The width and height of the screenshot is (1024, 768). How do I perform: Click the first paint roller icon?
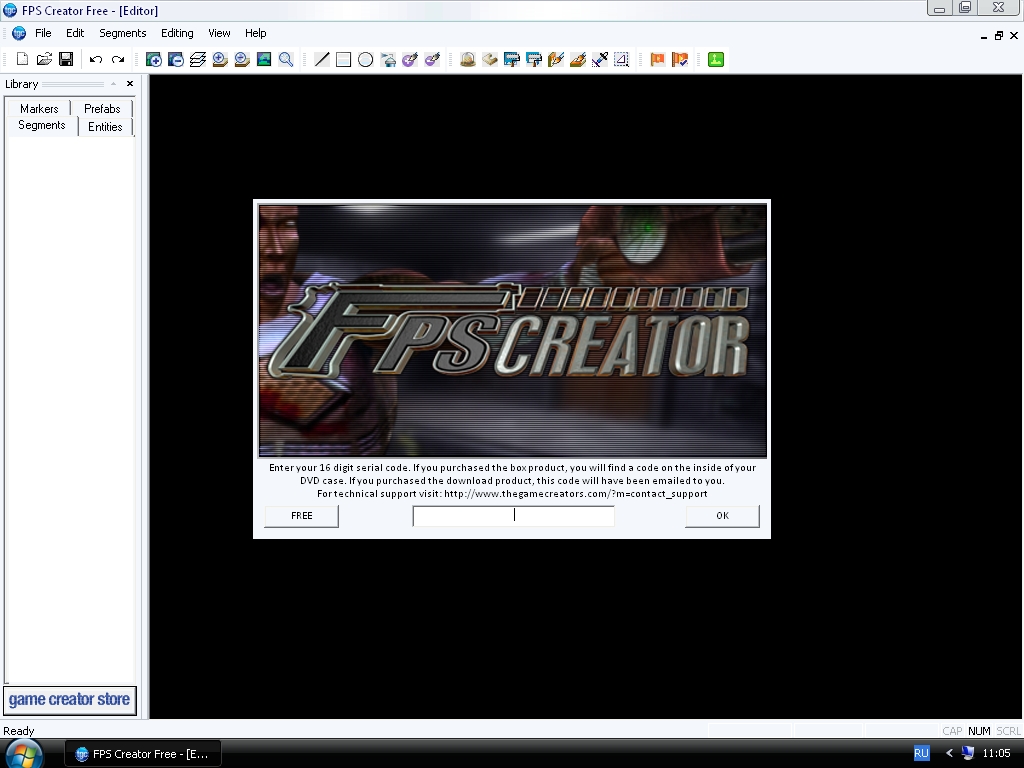(512, 59)
